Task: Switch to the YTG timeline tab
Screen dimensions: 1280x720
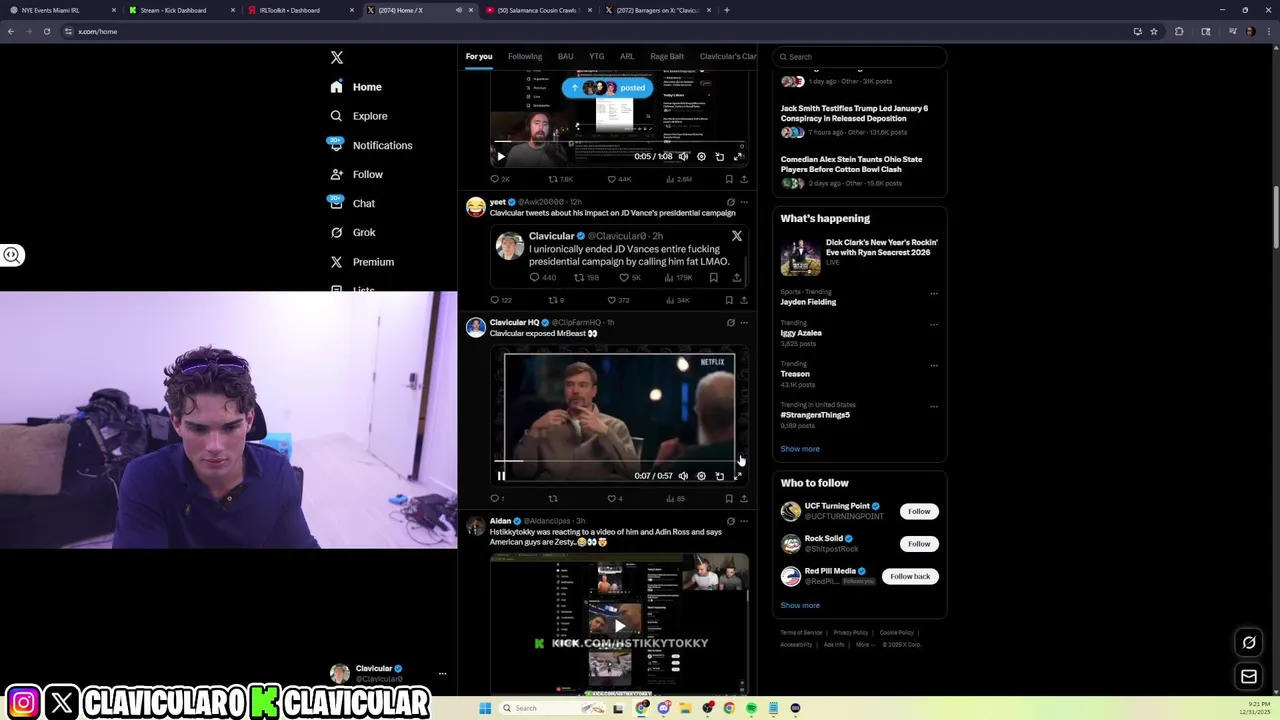Action: point(597,57)
